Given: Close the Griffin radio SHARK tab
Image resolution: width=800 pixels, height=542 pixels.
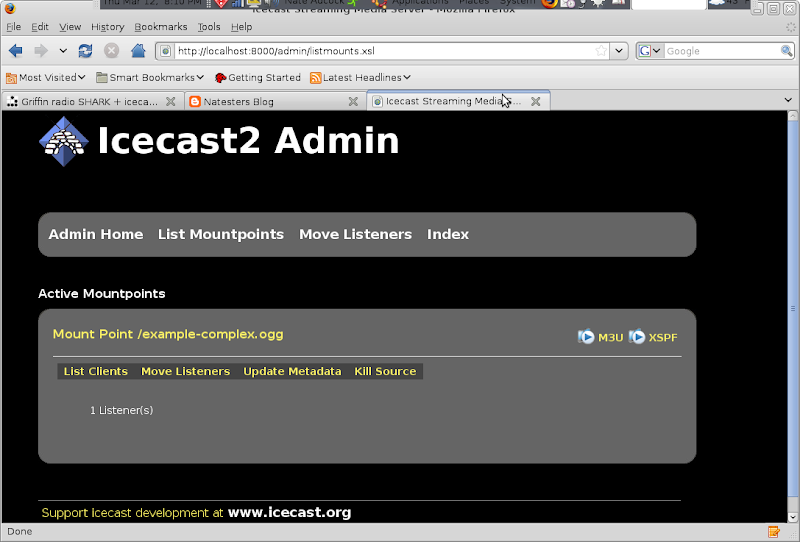Looking at the screenshot, I should pyautogui.click(x=170, y=102).
